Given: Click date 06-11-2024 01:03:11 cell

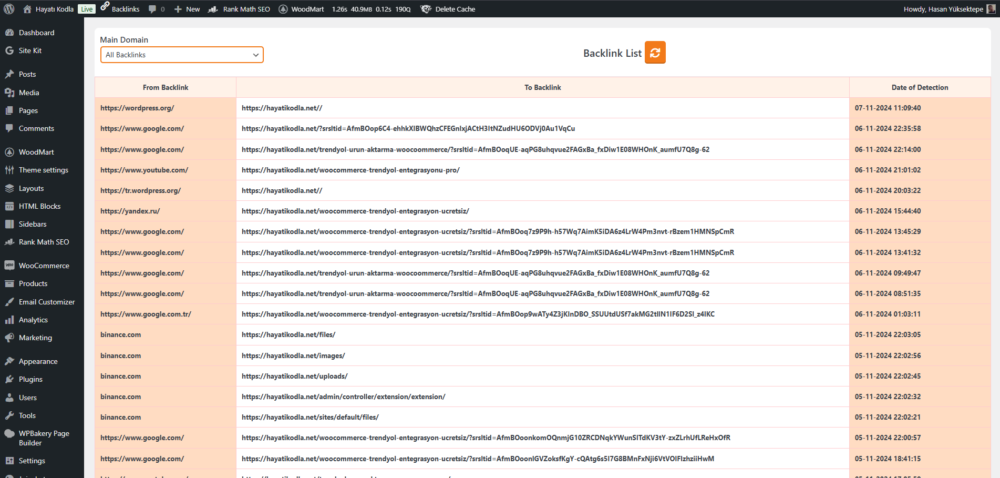Looking at the screenshot, I should tap(920, 314).
